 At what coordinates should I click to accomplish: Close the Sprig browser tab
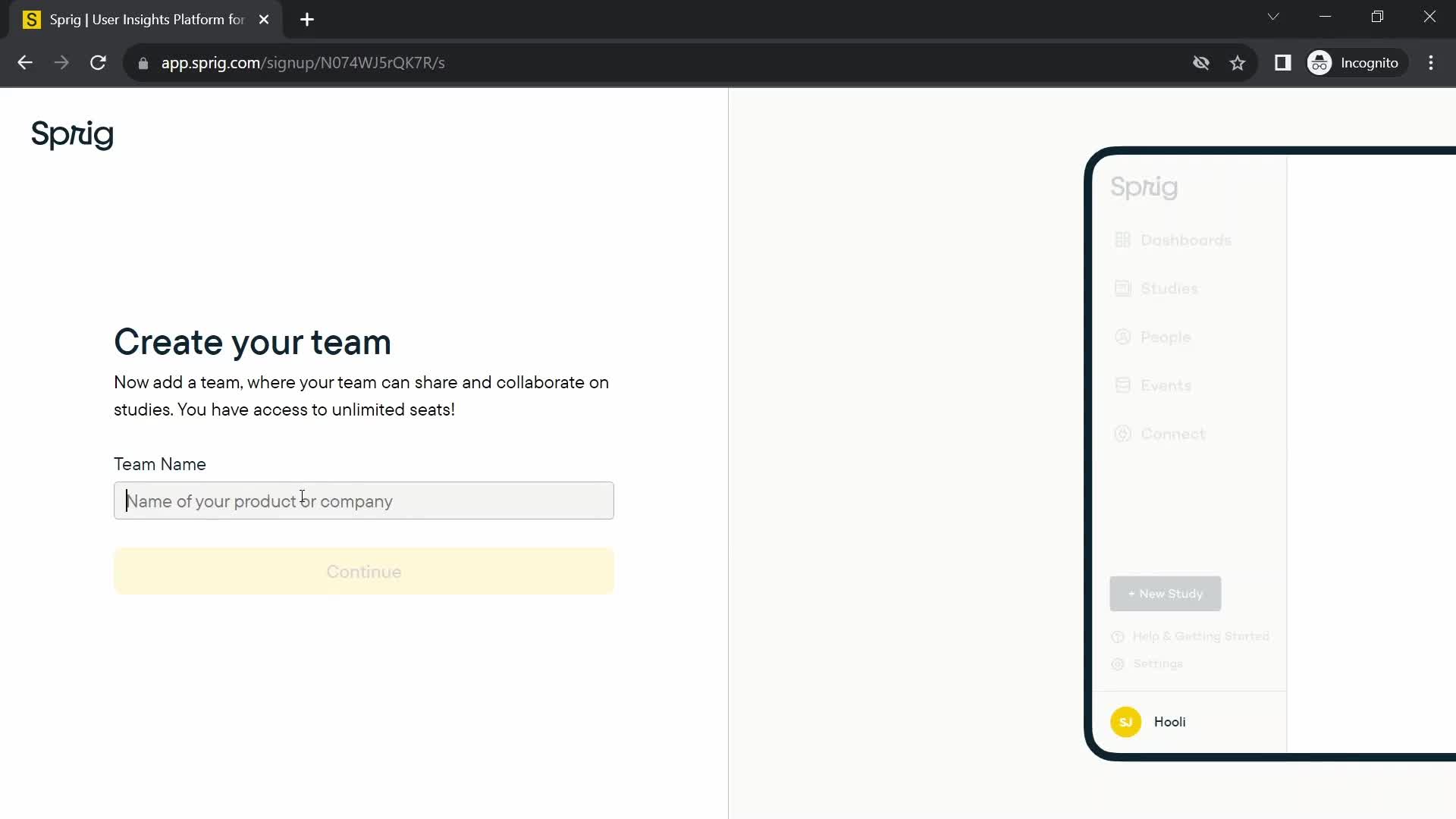tap(264, 20)
